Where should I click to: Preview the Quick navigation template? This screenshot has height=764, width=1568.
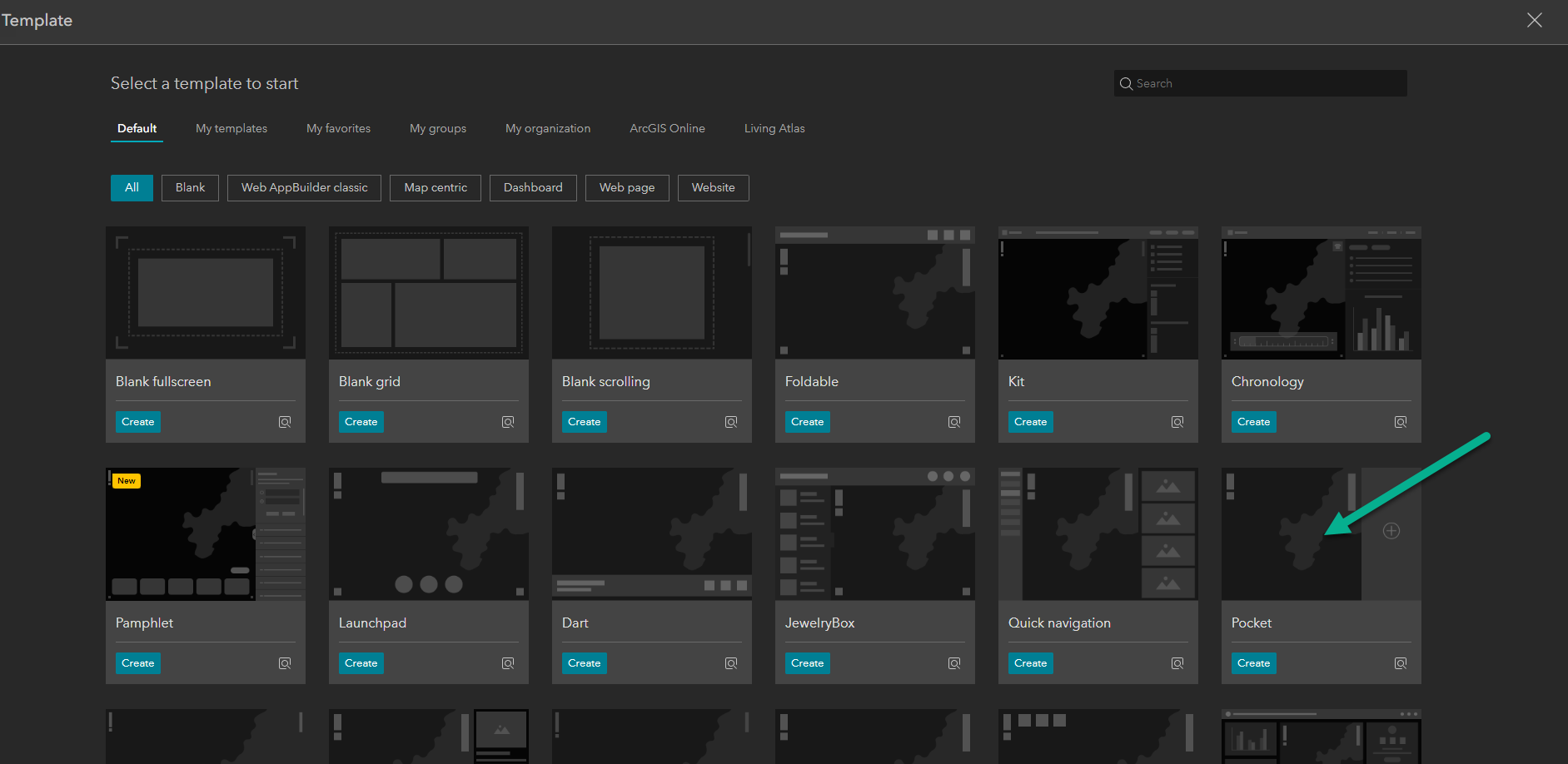coord(1177,663)
